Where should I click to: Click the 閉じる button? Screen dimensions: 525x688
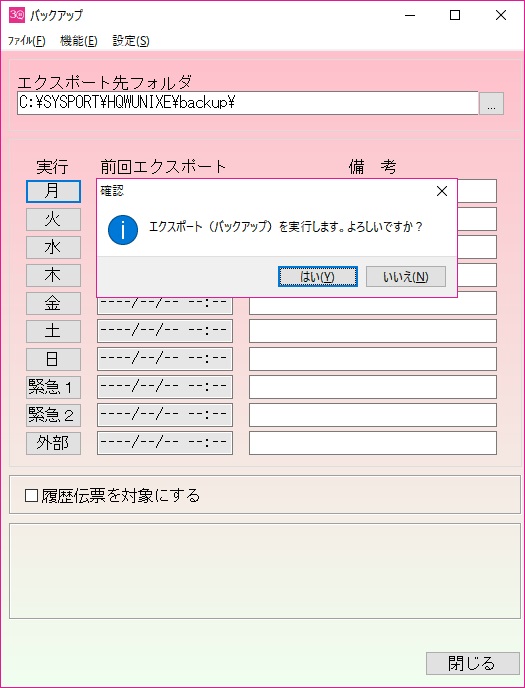pyautogui.click(x=472, y=663)
